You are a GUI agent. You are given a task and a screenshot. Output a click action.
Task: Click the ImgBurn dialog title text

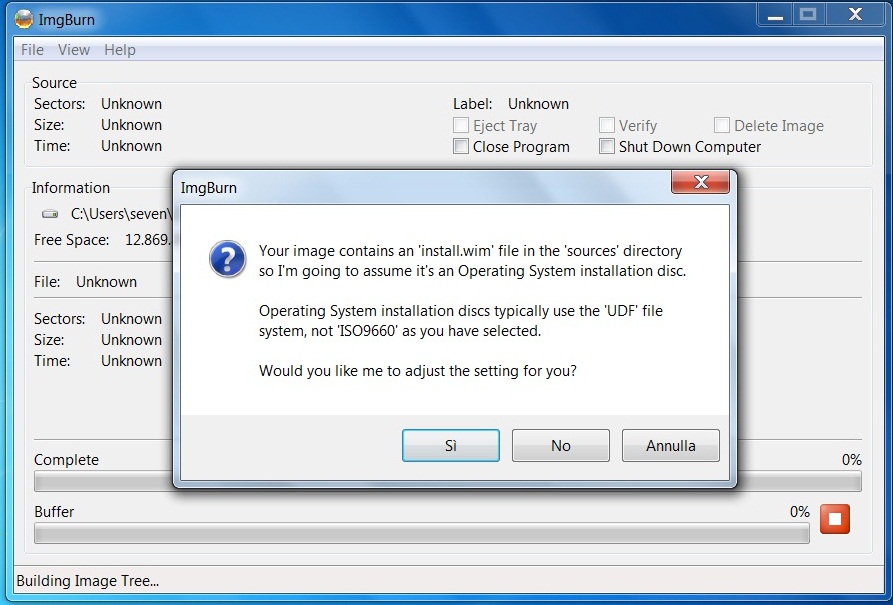coord(208,188)
